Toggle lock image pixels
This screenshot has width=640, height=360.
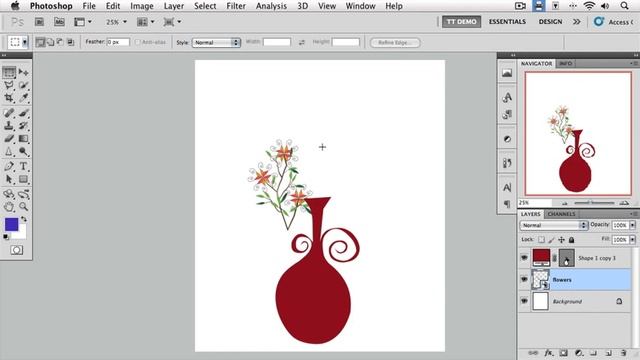click(x=551, y=240)
